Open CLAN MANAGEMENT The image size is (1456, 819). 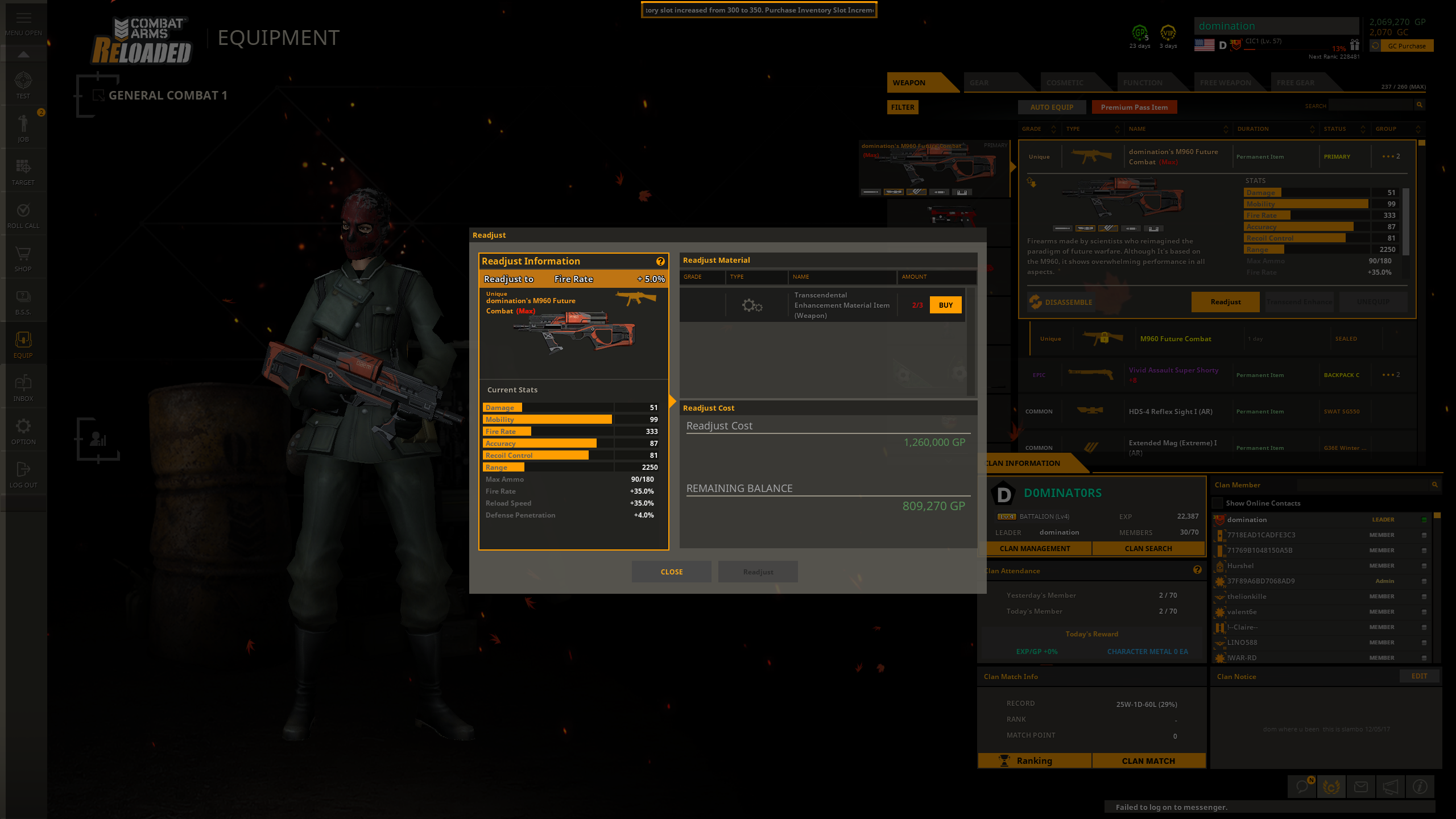pos(1035,548)
